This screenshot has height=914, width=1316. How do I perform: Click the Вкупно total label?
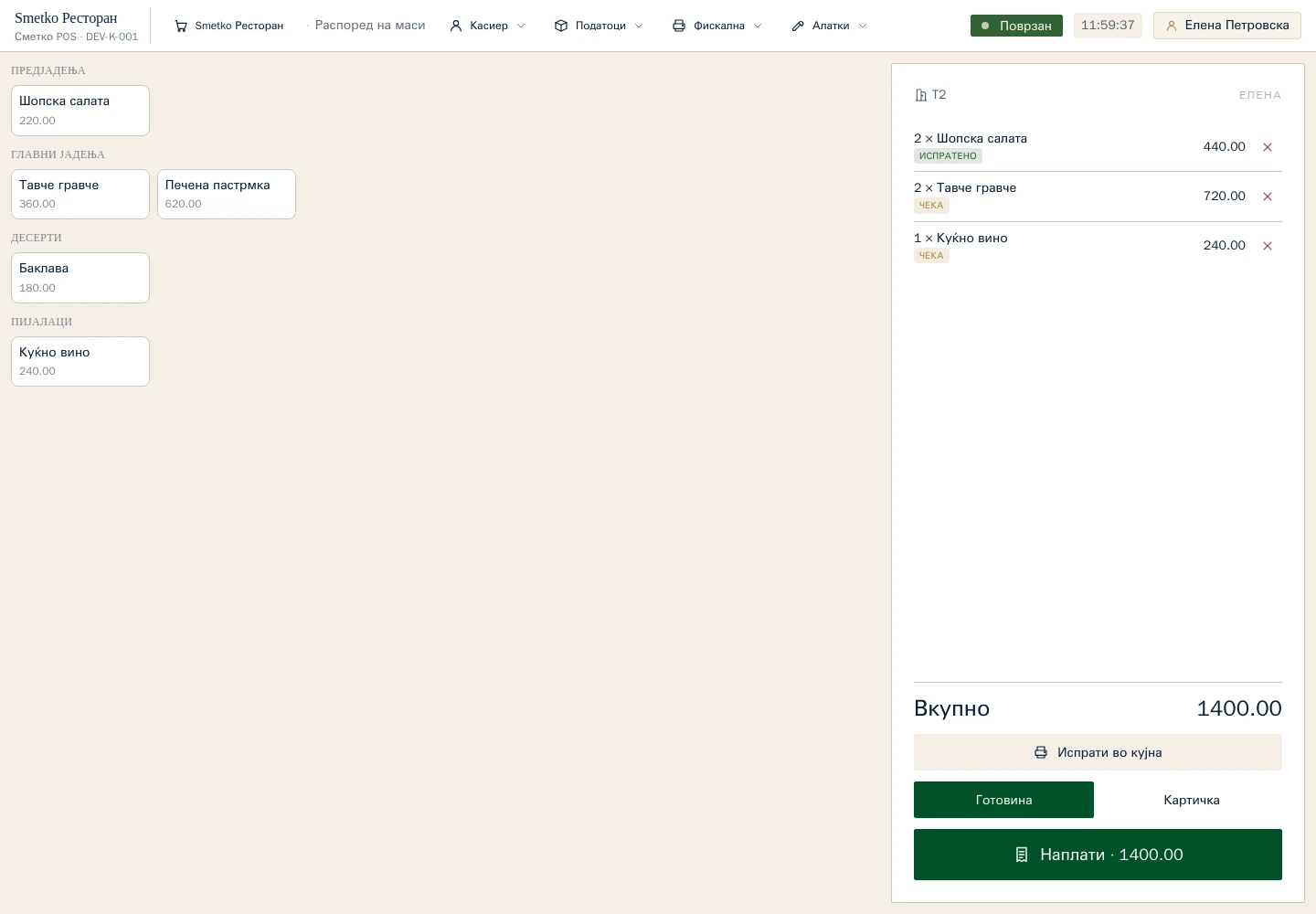(x=951, y=708)
